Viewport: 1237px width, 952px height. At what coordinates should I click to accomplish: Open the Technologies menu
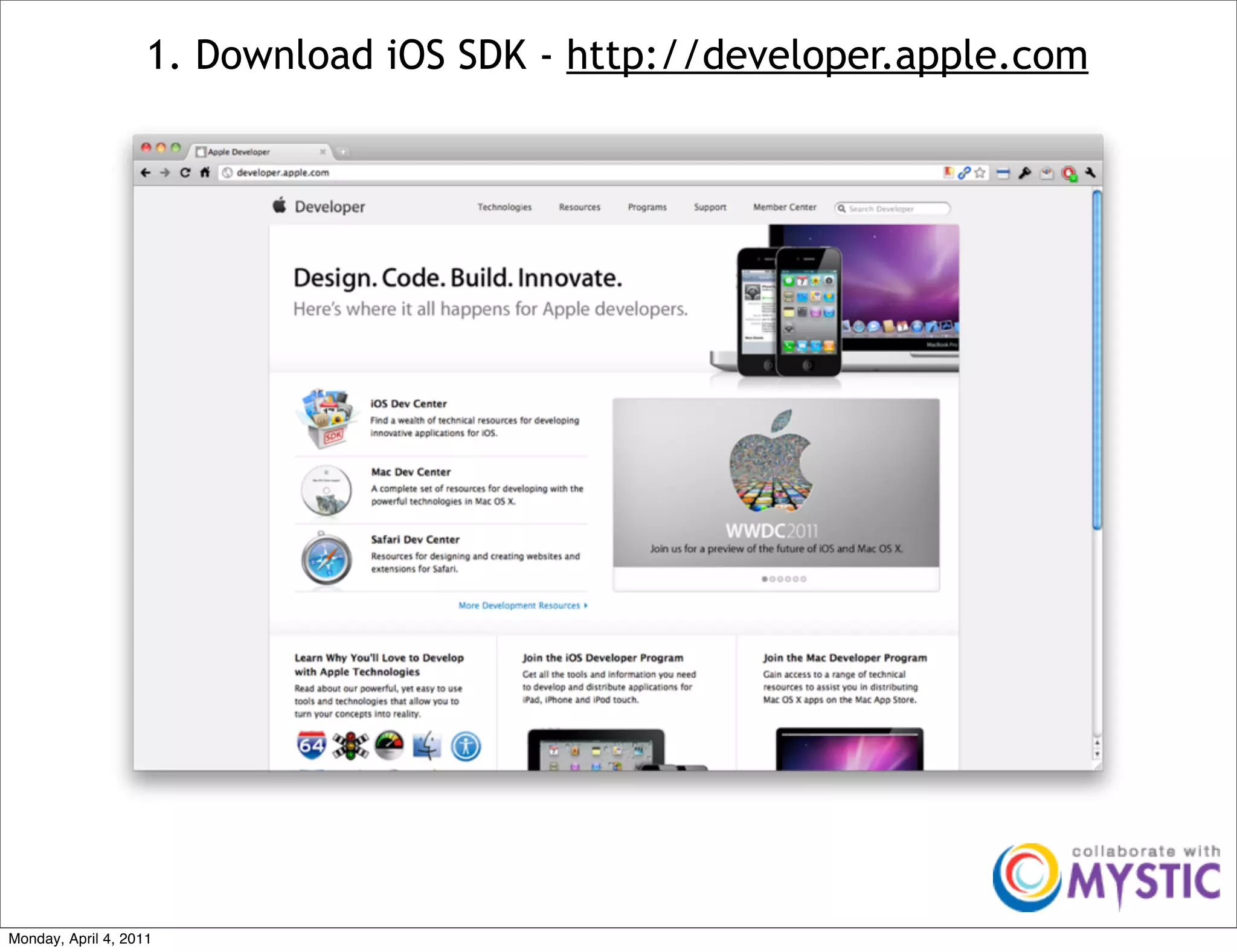(x=504, y=207)
